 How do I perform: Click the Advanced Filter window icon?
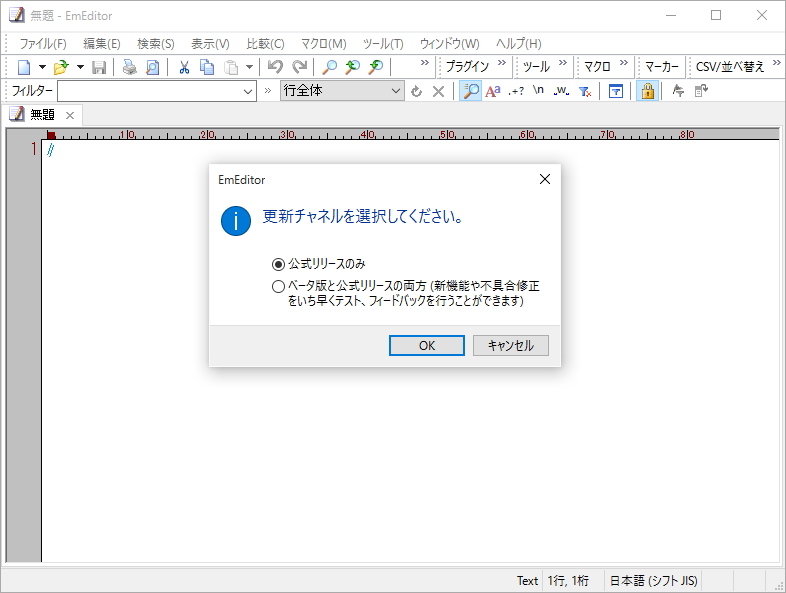(x=616, y=91)
